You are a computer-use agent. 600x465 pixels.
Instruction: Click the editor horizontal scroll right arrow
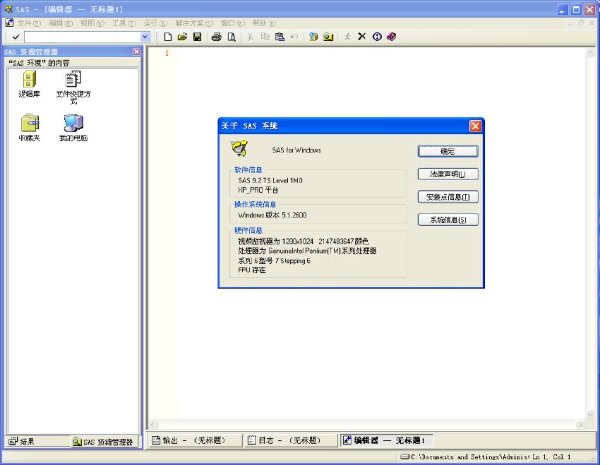click(x=580, y=424)
